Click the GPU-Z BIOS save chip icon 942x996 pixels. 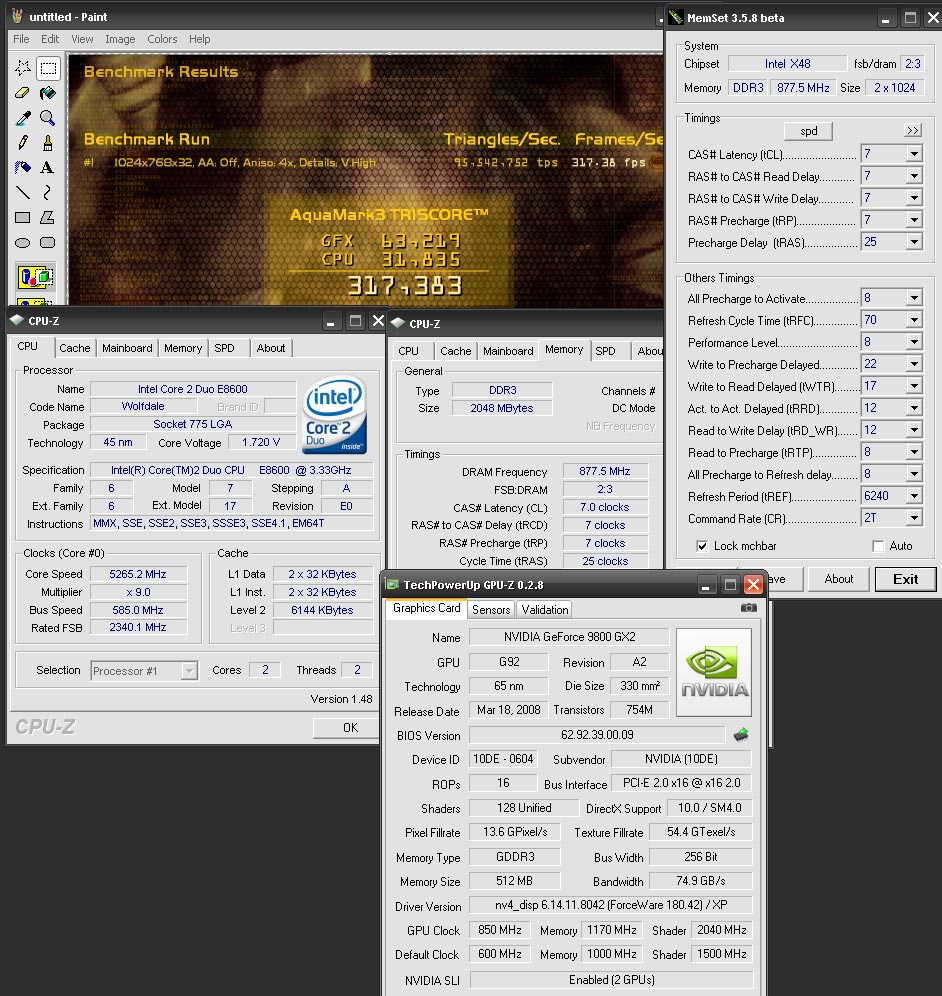(x=741, y=735)
